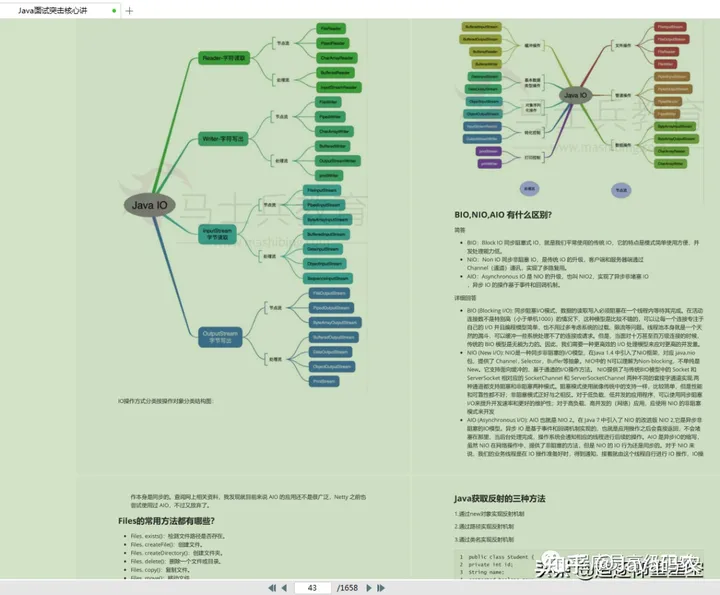Screen dimensions: 720x595
Task: Click the right lavender legend circle under right mind map
Action: 621,190
